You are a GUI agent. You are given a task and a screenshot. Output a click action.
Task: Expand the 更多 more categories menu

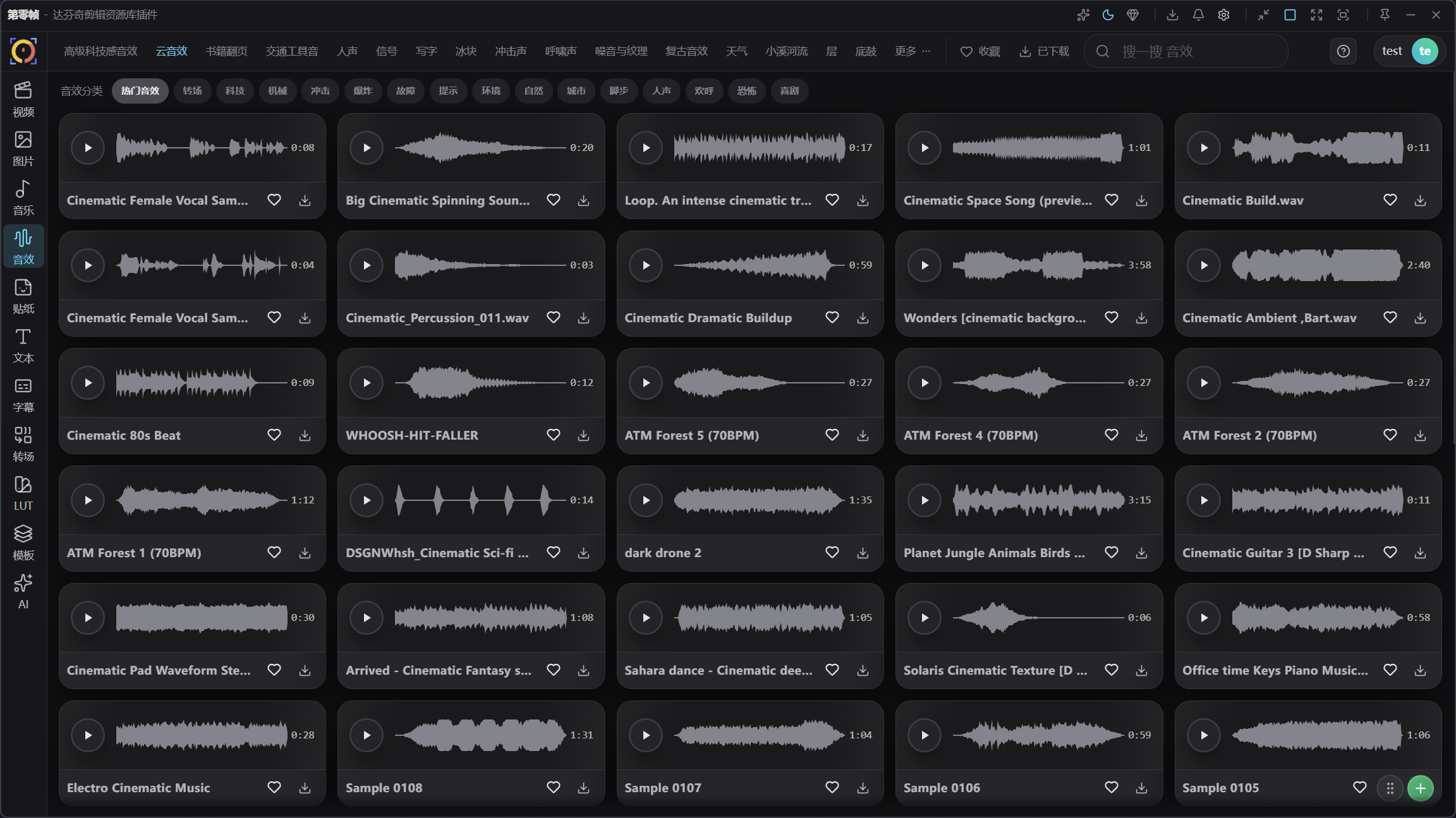coord(913,51)
